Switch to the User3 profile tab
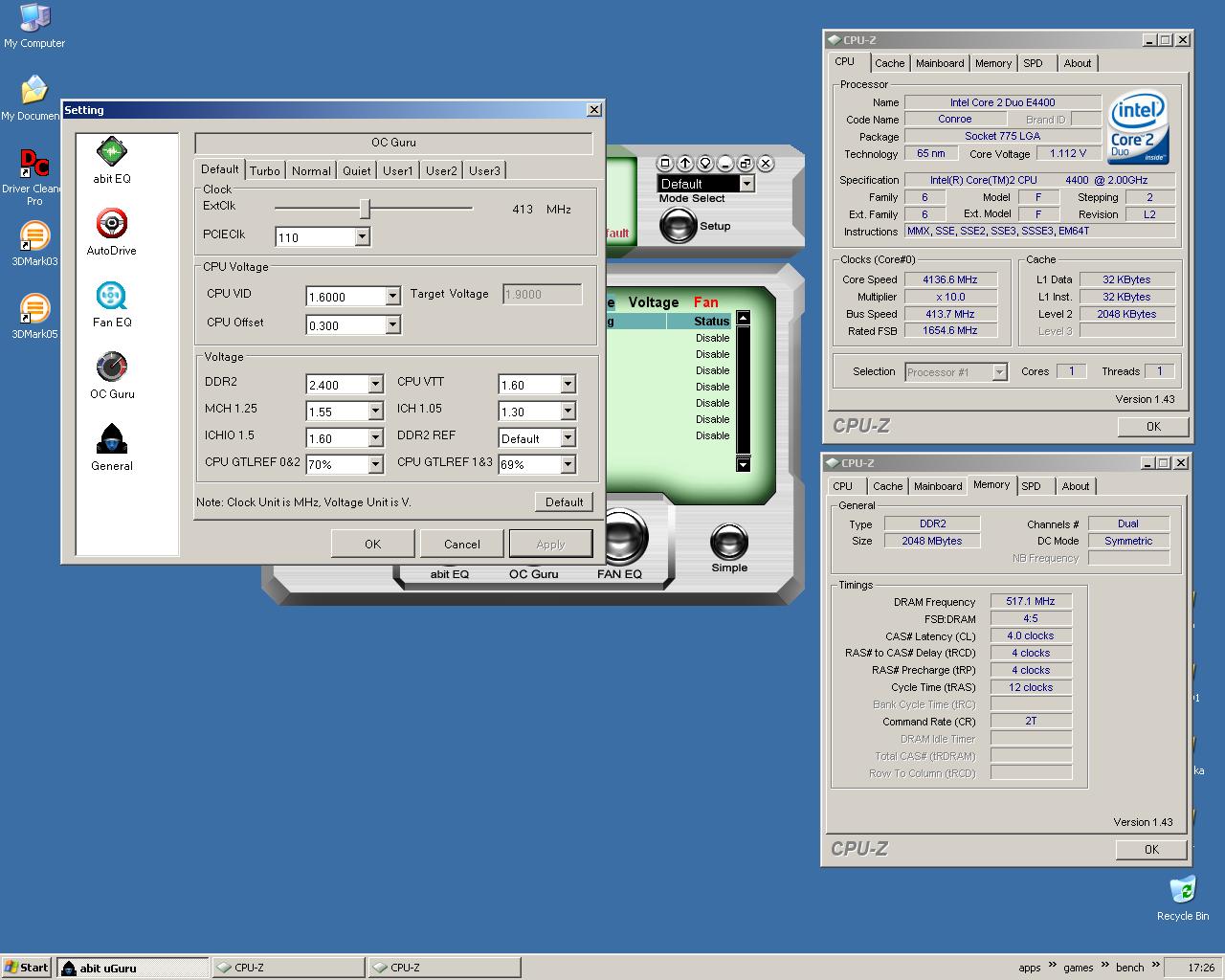Image resolution: width=1225 pixels, height=980 pixels. (x=484, y=171)
